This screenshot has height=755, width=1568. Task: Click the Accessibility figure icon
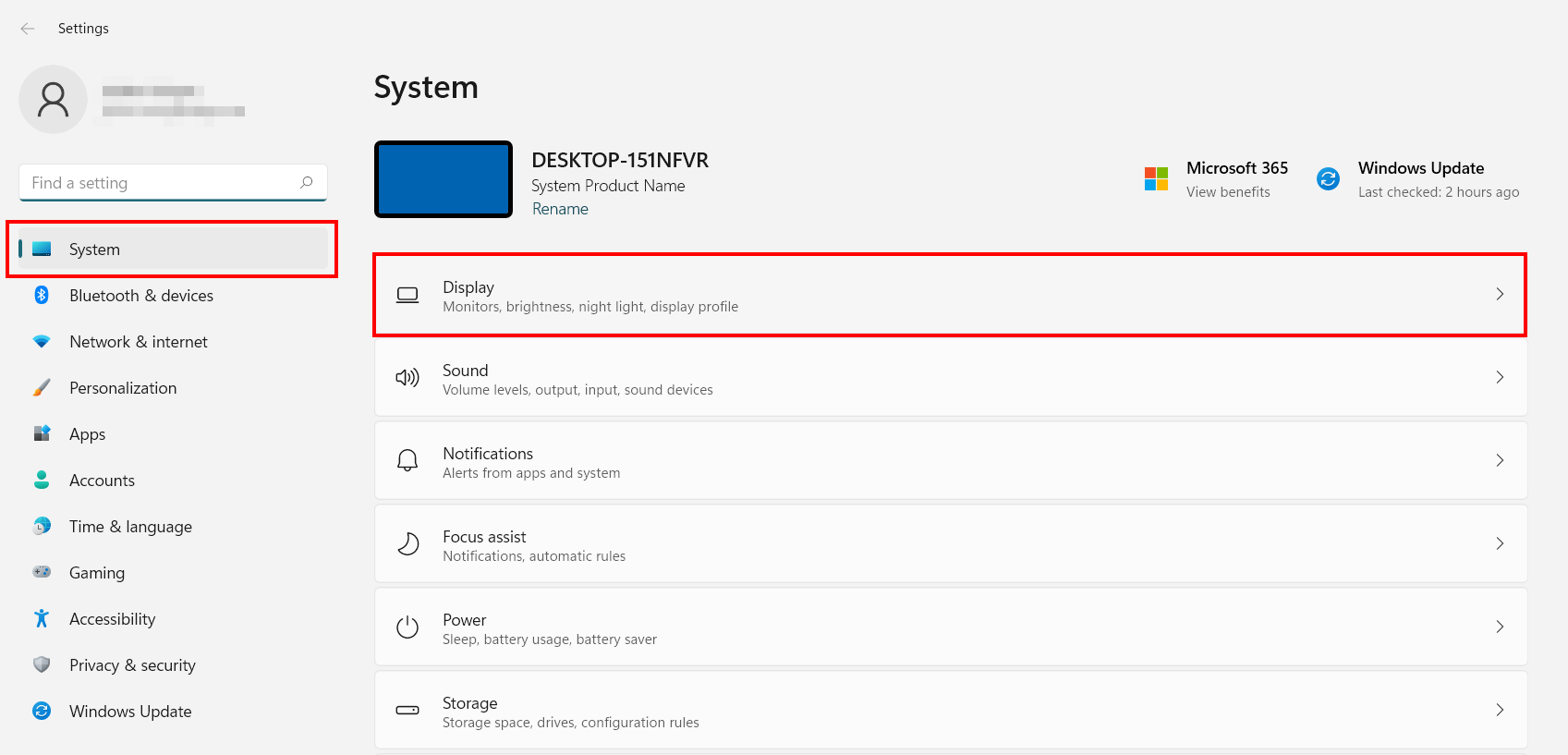click(x=42, y=618)
